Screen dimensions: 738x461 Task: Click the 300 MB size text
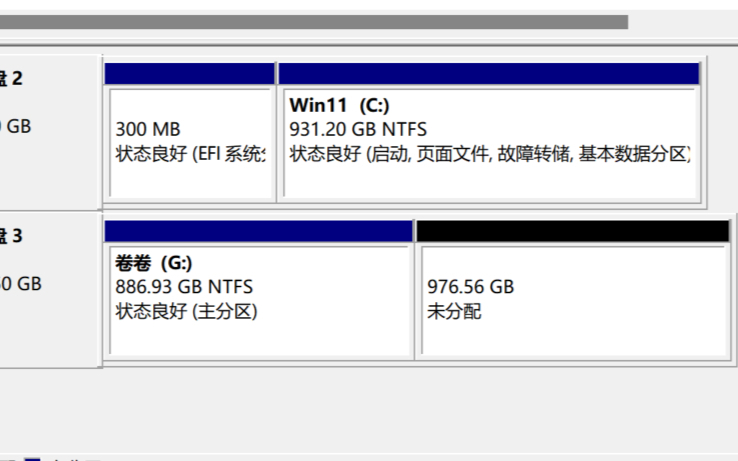tap(148, 129)
